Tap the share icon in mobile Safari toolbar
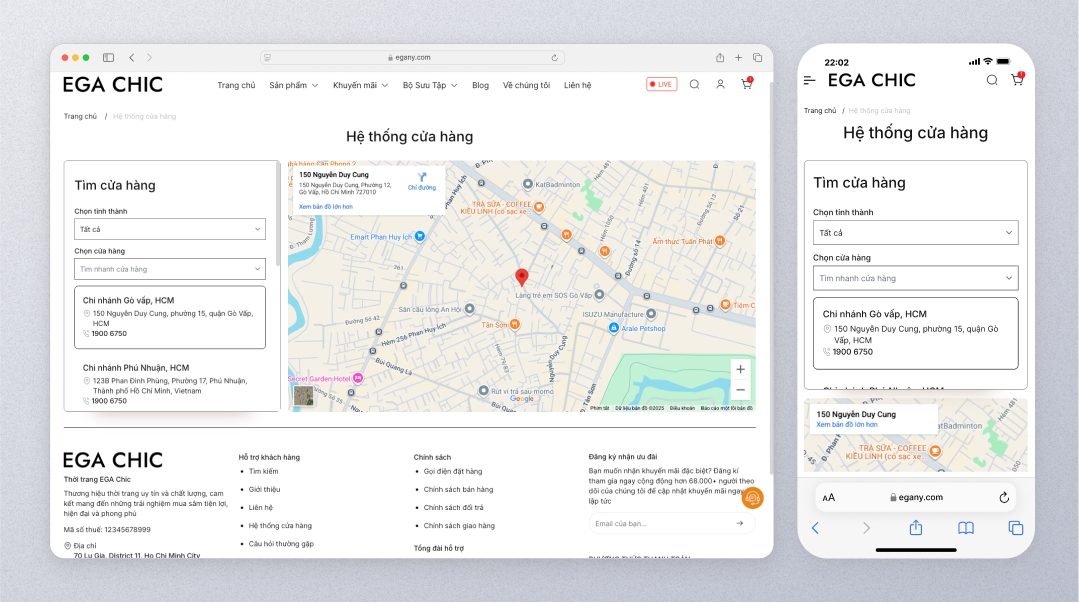Viewport: 1079px width, 603px height. point(915,528)
